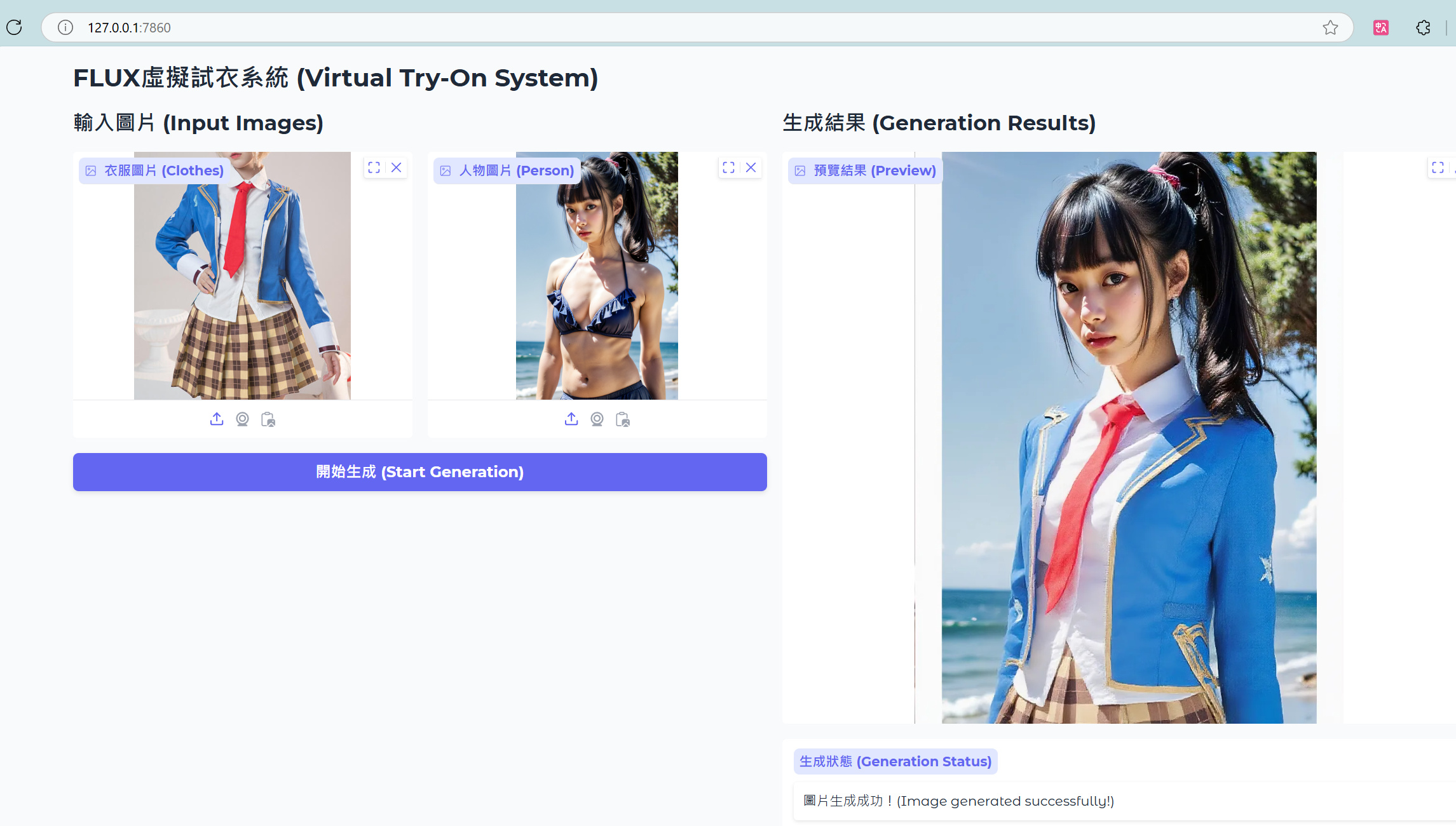
Task: Click the address bar URL 127.0.0.1:7860
Action: [129, 27]
